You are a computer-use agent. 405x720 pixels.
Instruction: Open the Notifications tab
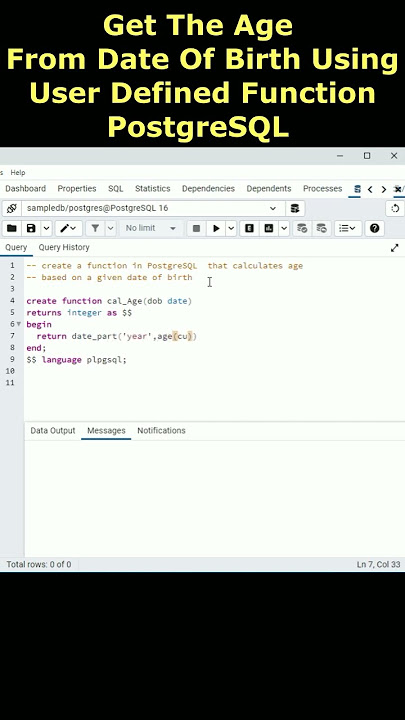click(161, 431)
